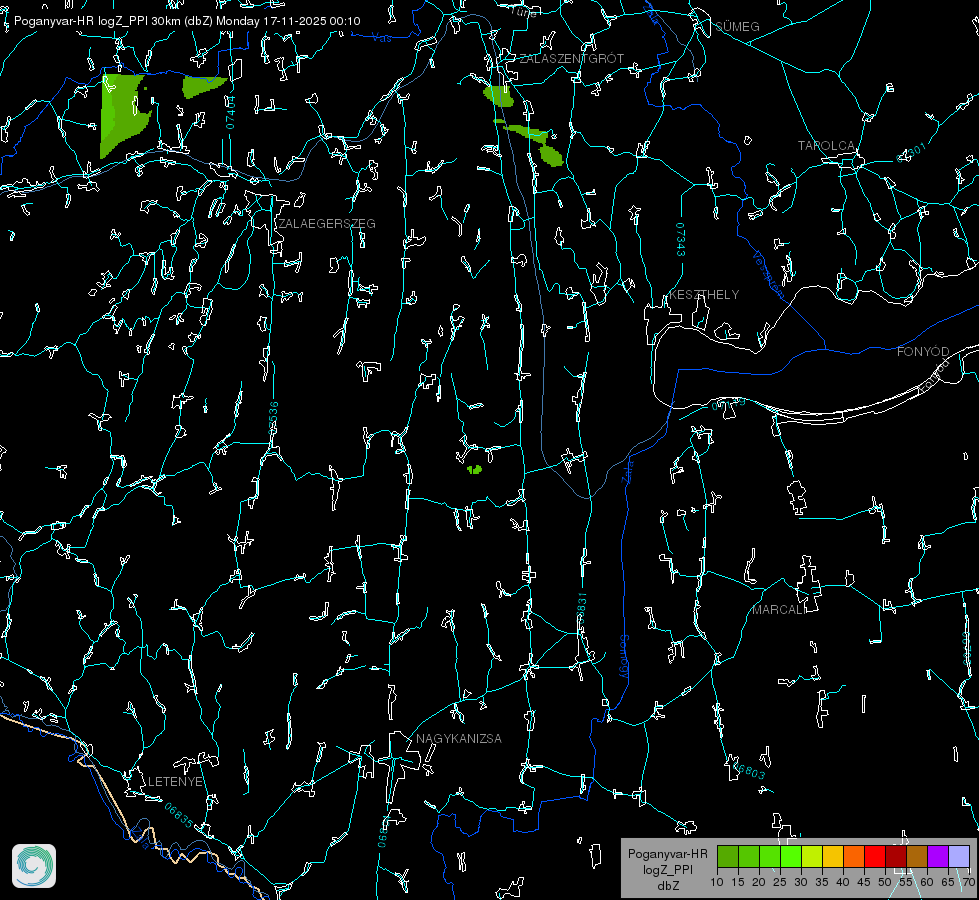Click the road number 06803 label
979x900 pixels.
coord(749,770)
